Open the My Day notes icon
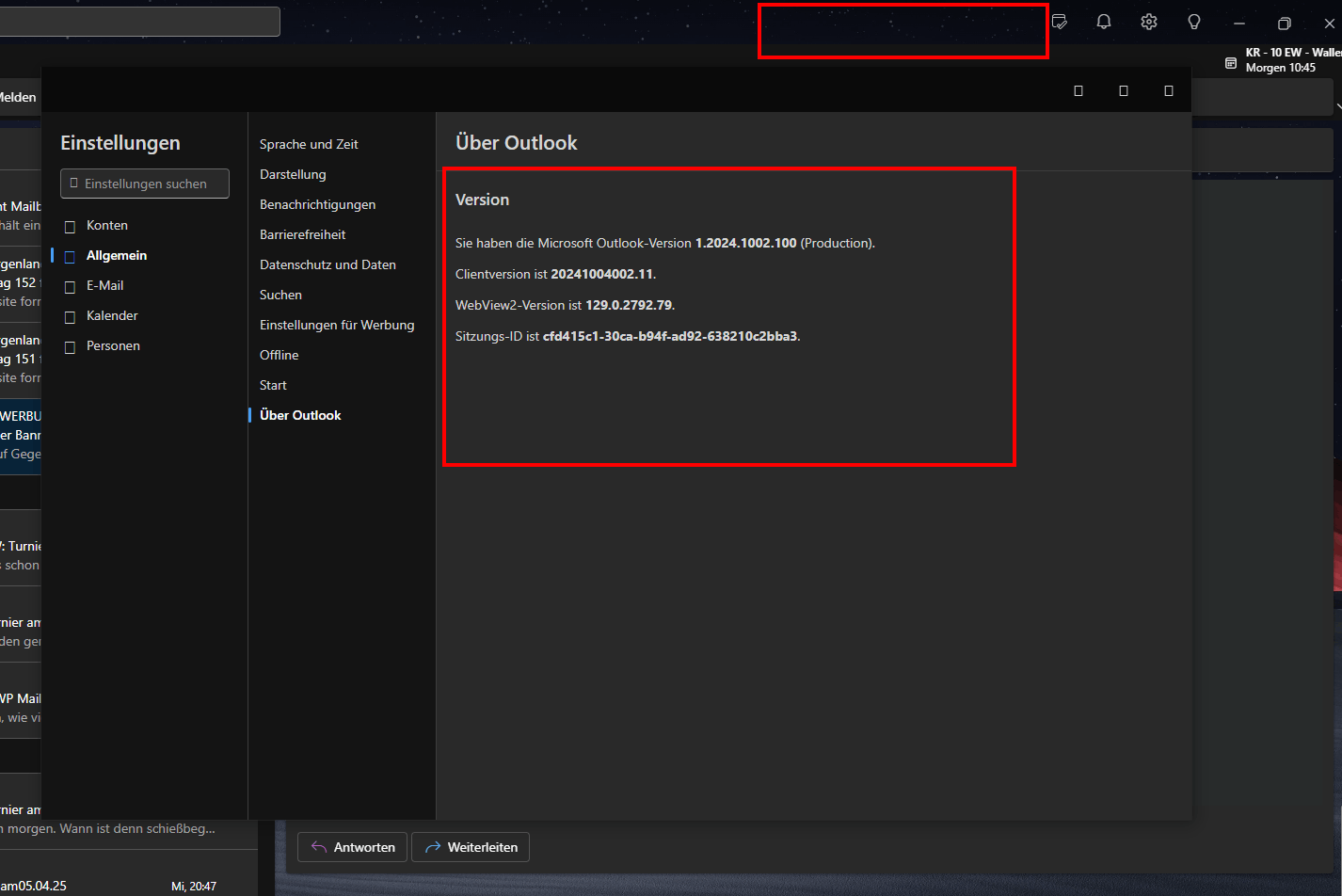 [x=1060, y=22]
